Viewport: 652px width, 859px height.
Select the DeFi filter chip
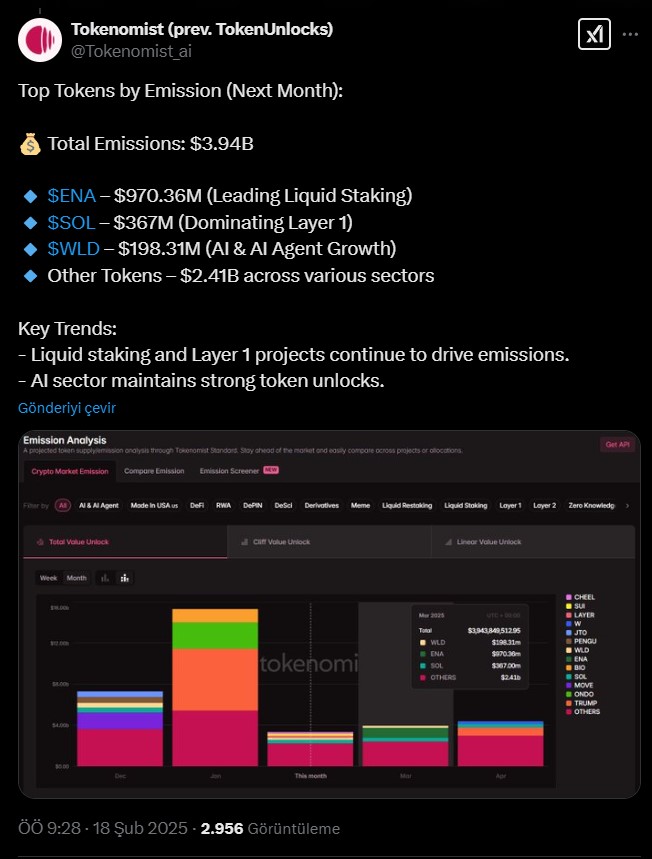[x=197, y=506]
